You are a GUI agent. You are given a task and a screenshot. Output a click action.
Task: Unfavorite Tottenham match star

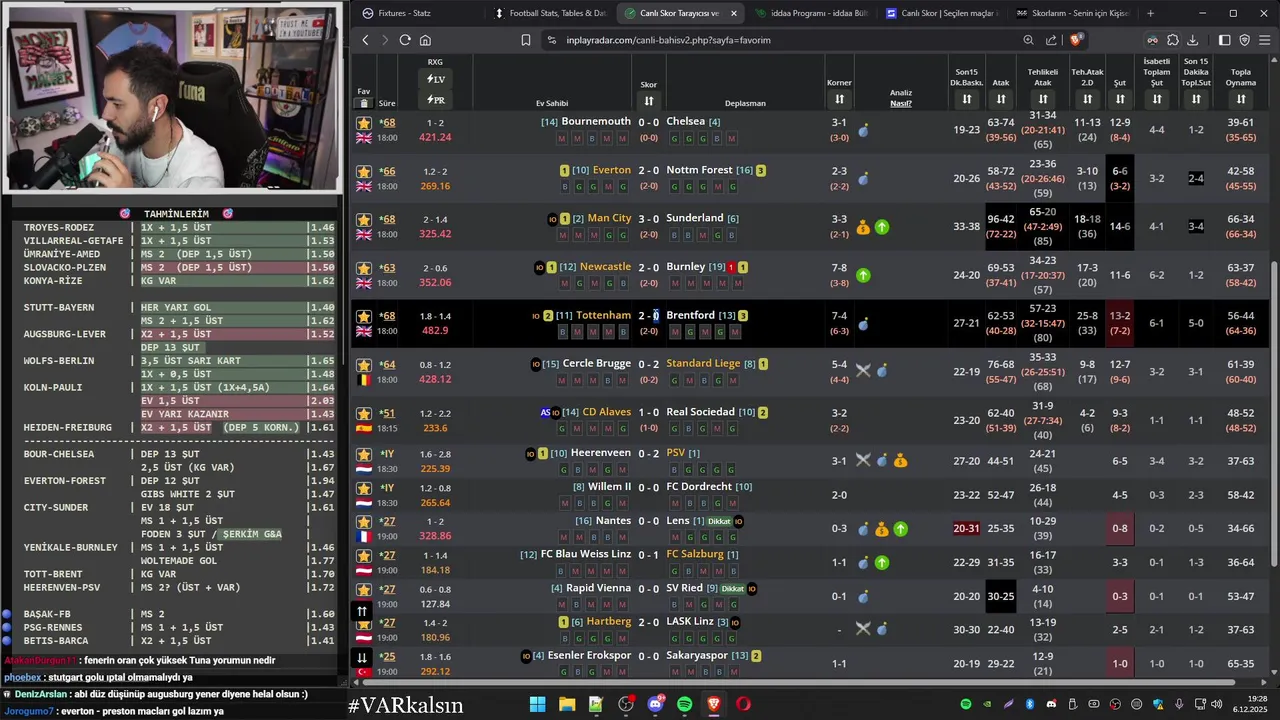tap(364, 316)
